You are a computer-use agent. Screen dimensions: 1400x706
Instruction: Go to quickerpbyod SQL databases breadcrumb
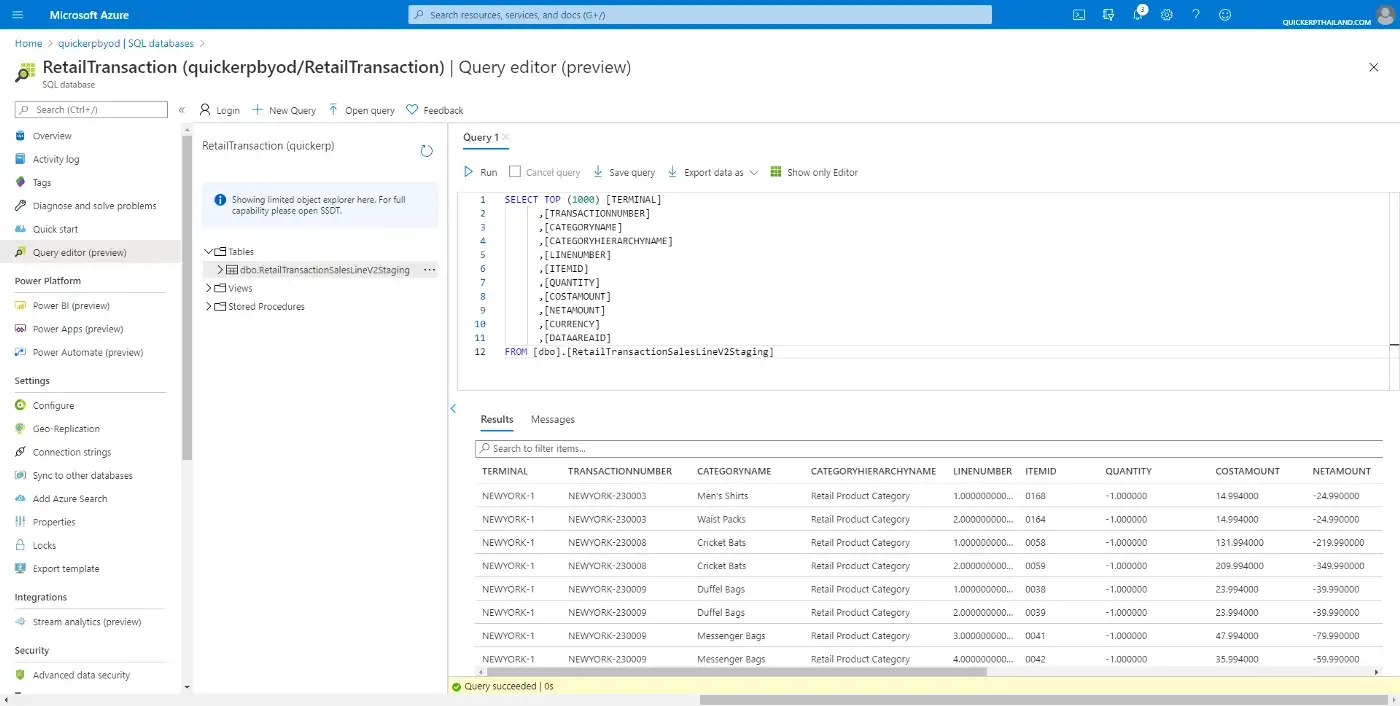126,44
